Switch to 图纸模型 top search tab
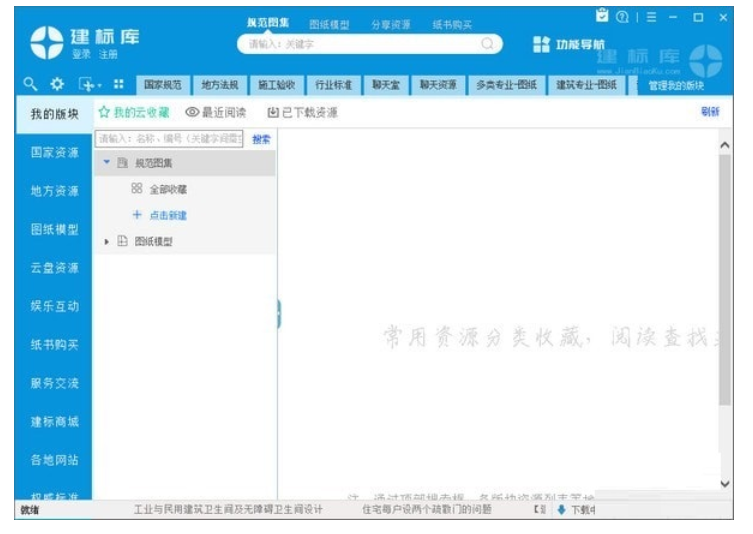The image size is (753, 534). (x=329, y=24)
